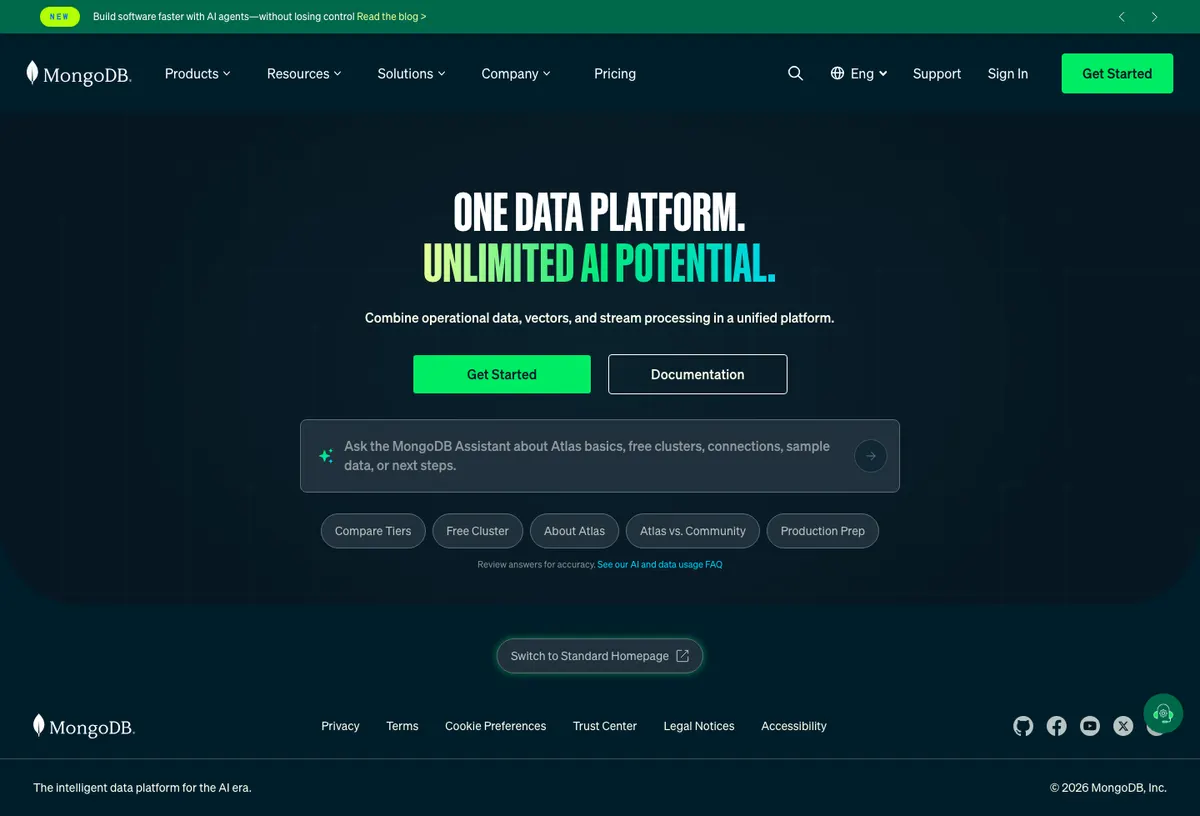This screenshot has height=816, width=1200.
Task: Select the Atlas vs. Community chip
Action: [x=693, y=531]
